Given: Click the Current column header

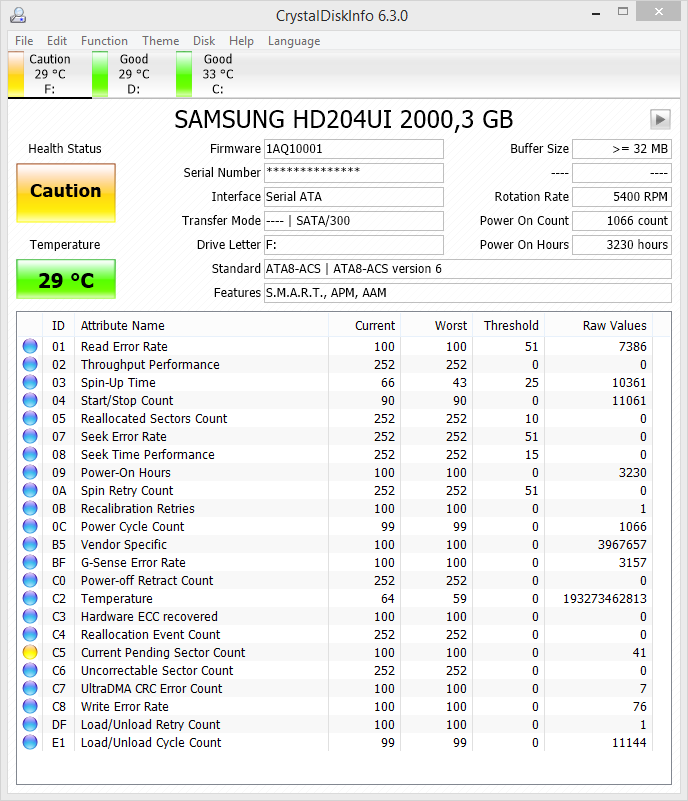Looking at the screenshot, I should point(364,325).
